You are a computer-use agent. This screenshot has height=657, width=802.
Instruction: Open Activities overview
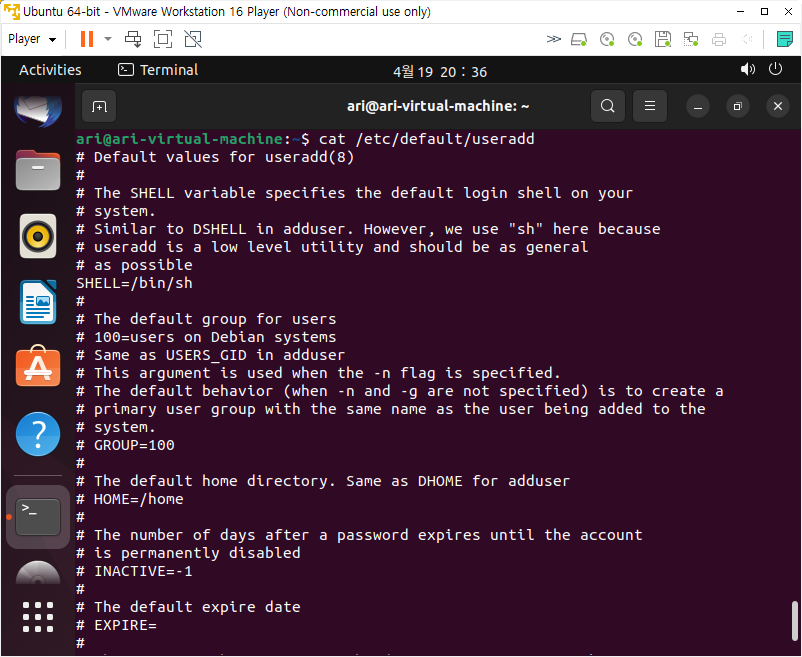50,70
